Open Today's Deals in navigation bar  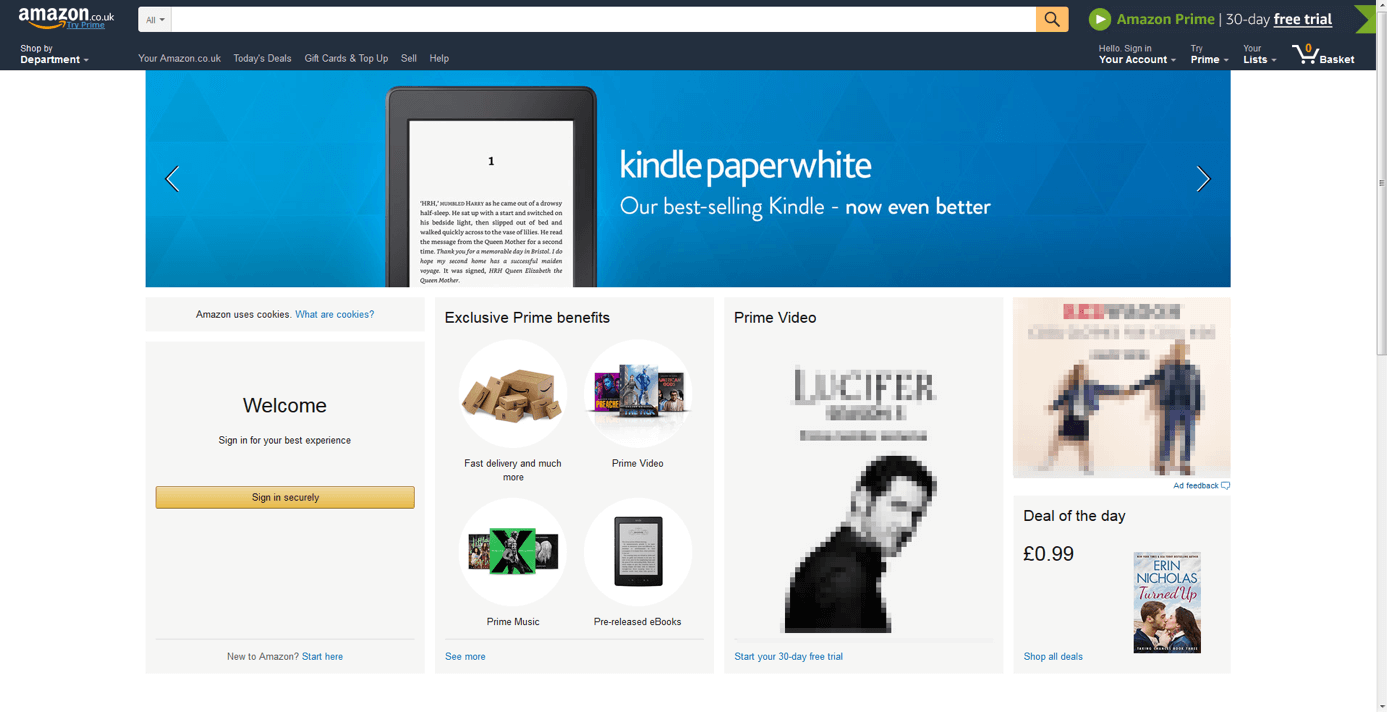262,58
